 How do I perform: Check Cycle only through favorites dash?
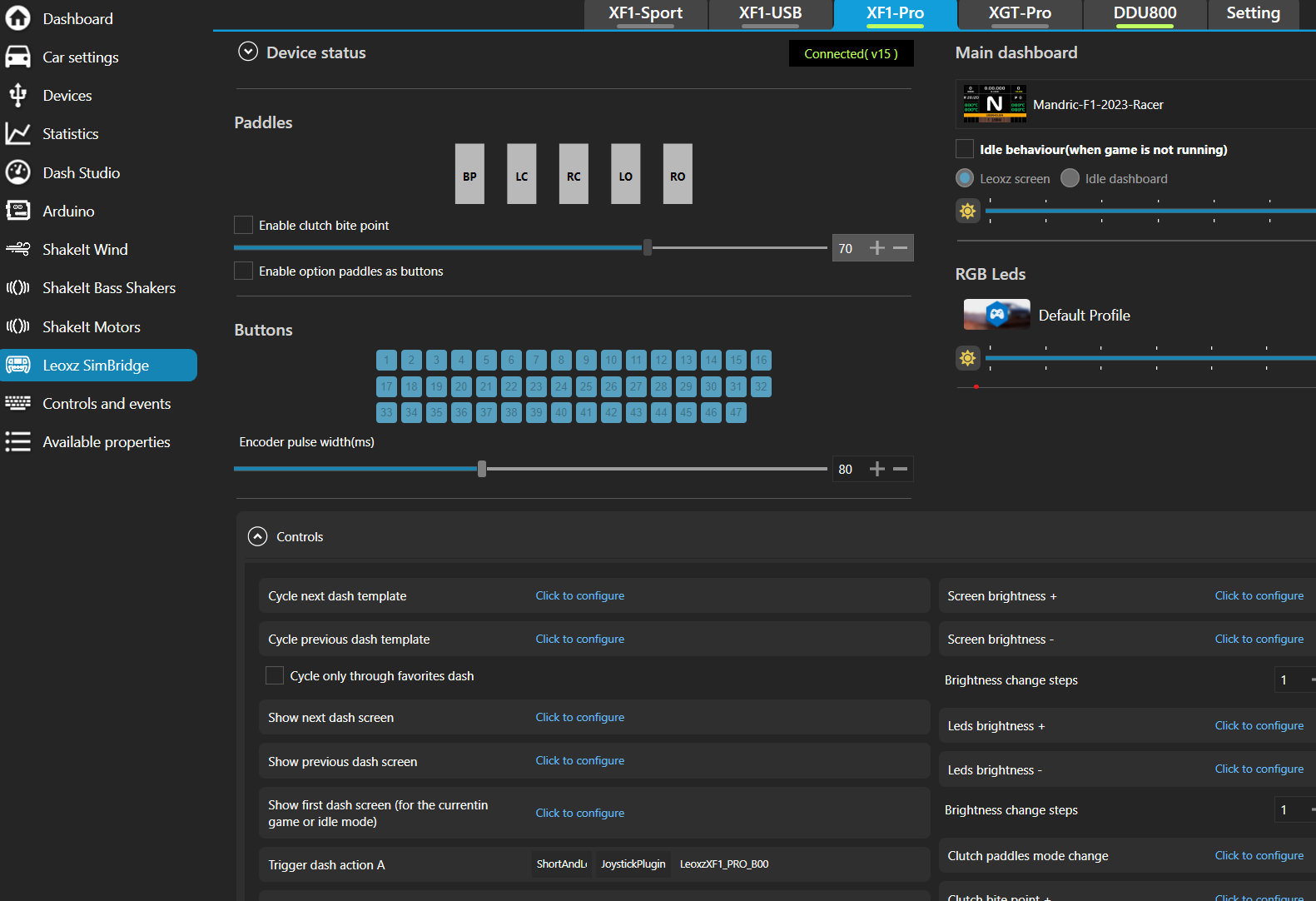coord(275,675)
